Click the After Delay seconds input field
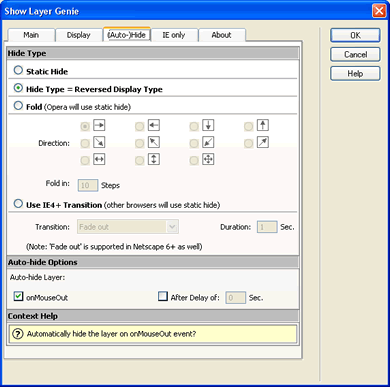The width and height of the screenshot is (390, 387). 236,298
